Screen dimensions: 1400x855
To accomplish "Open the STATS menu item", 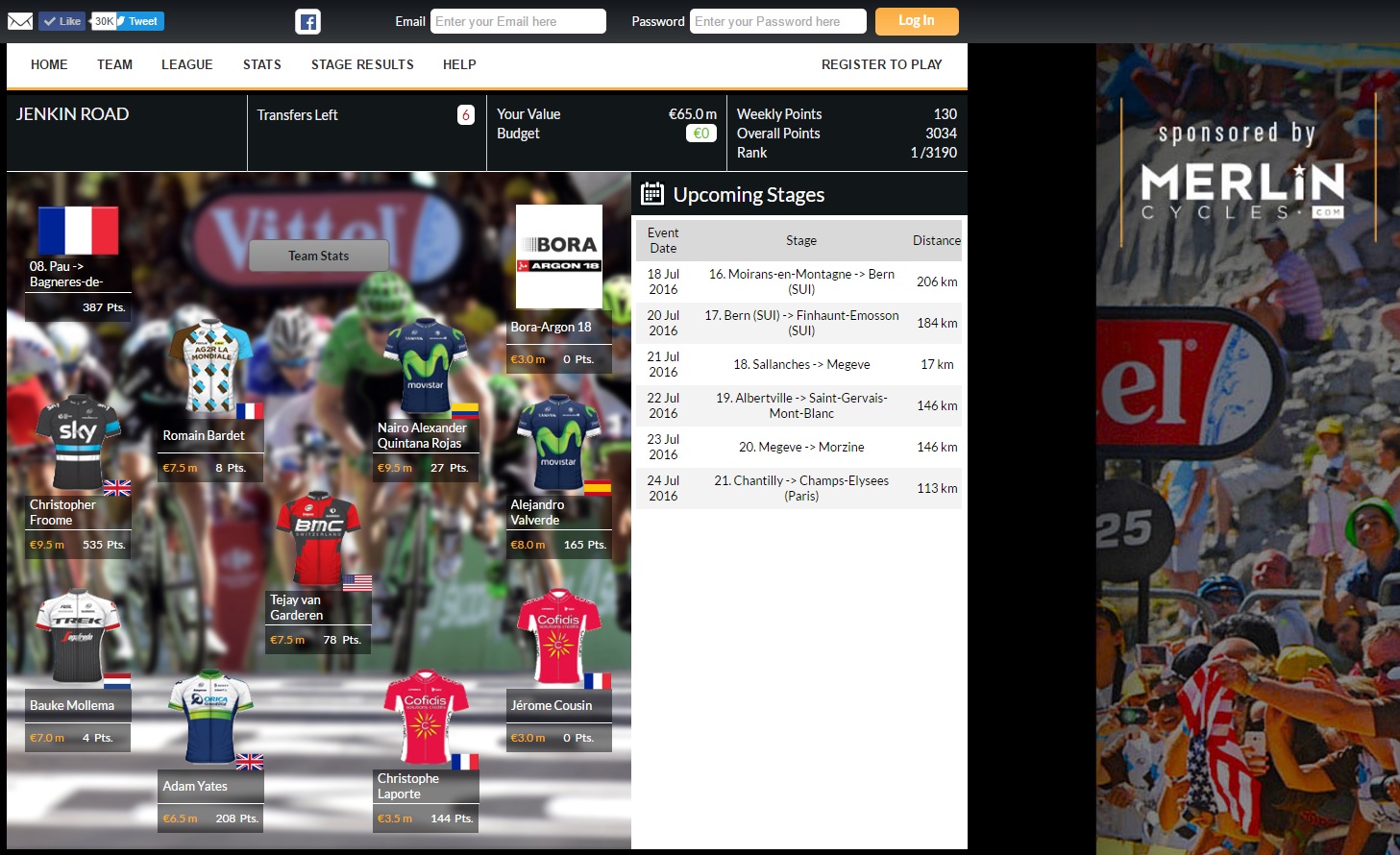I will point(262,64).
